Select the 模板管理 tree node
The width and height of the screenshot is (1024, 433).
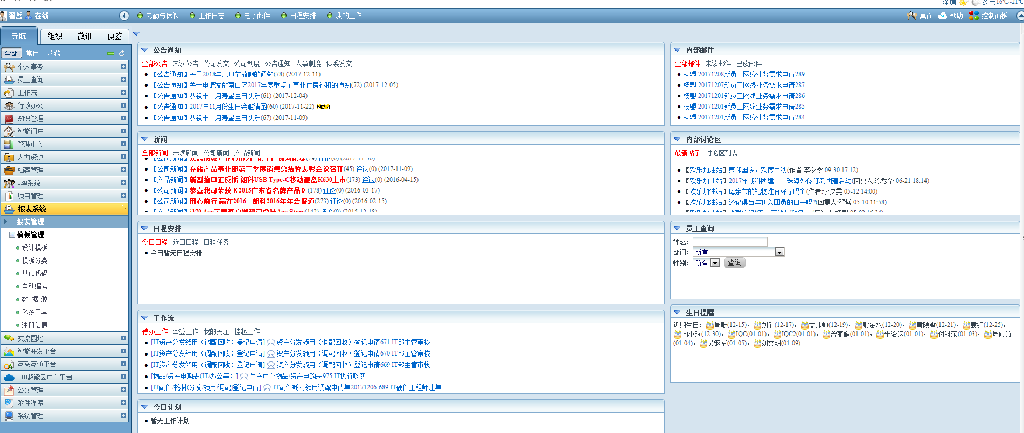[x=31, y=234]
